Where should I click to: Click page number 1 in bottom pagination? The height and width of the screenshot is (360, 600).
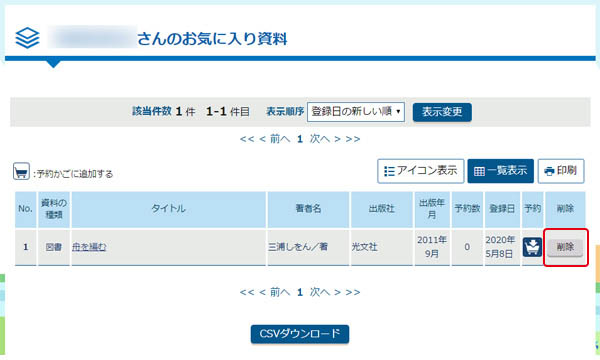tap(300, 292)
